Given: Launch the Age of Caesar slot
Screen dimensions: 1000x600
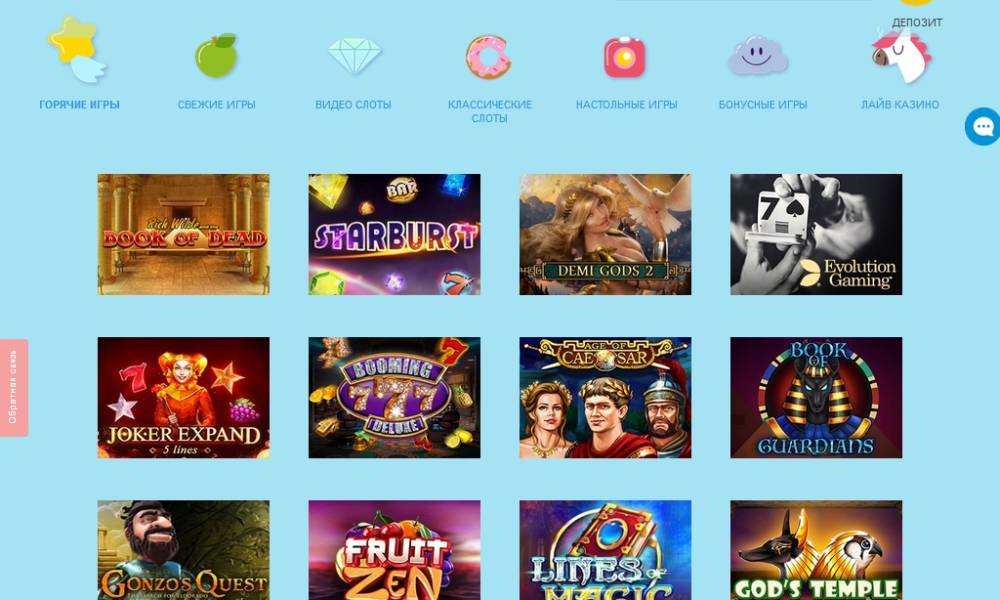Looking at the screenshot, I should point(605,397).
